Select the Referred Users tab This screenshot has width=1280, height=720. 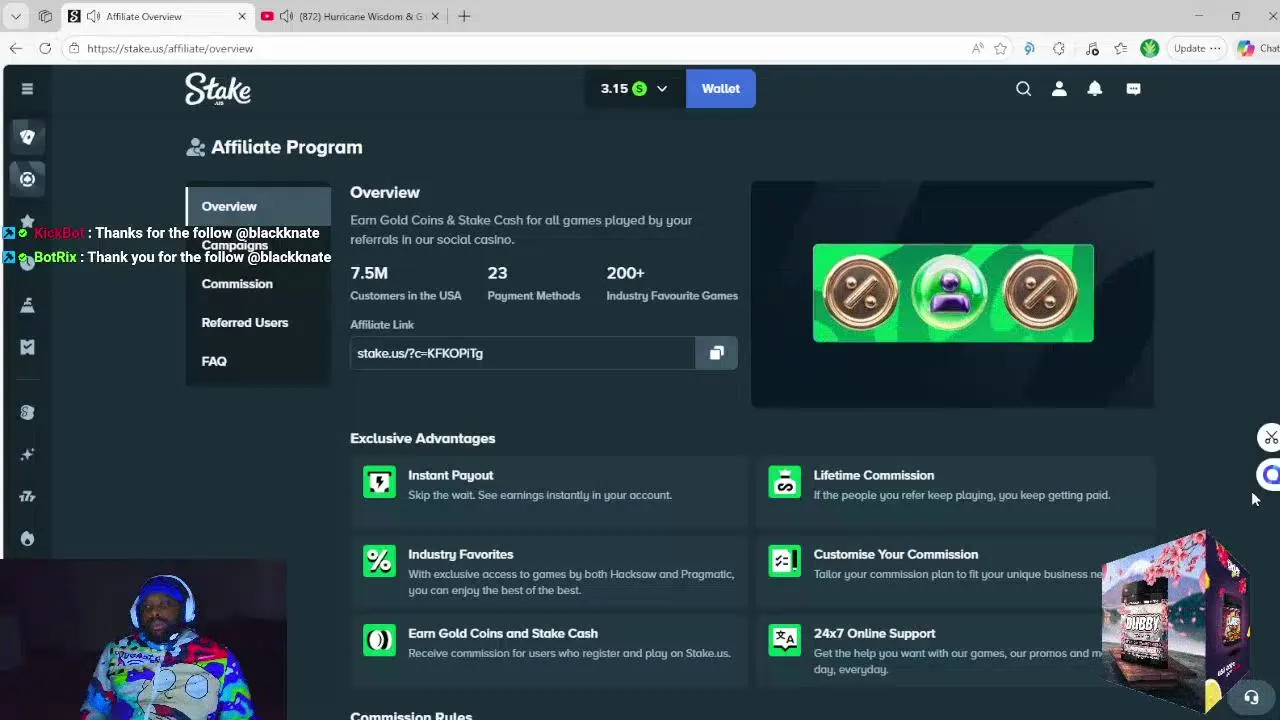[258, 322]
